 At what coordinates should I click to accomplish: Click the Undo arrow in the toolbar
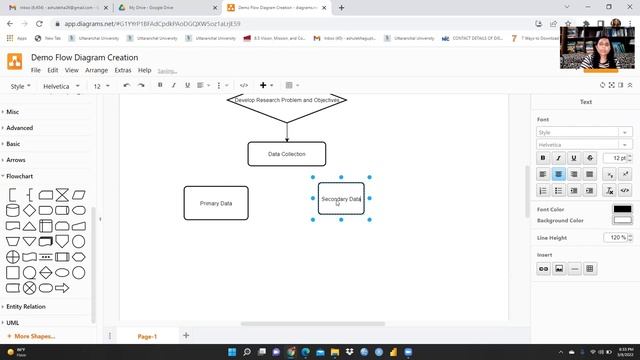127,85
